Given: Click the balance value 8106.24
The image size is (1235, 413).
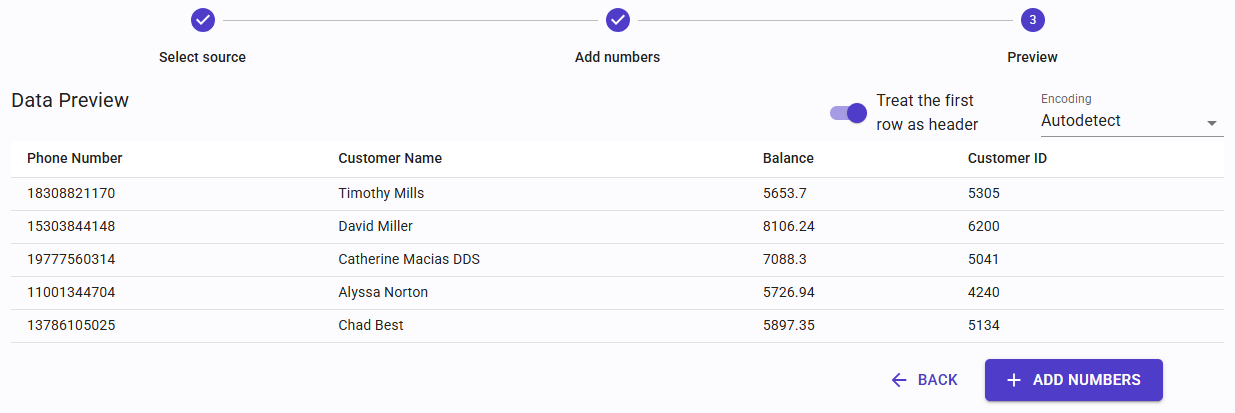Looking at the screenshot, I should point(789,227).
